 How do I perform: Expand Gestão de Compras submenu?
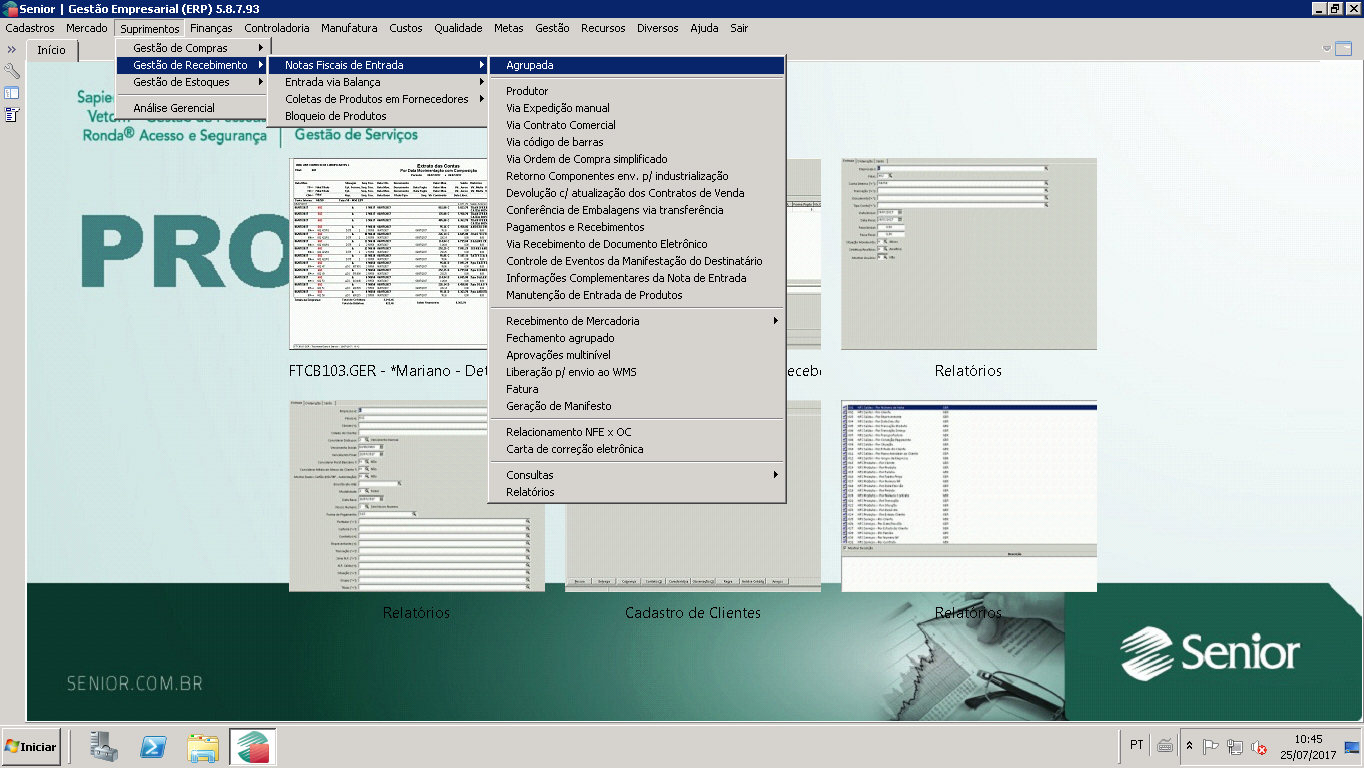[193, 48]
